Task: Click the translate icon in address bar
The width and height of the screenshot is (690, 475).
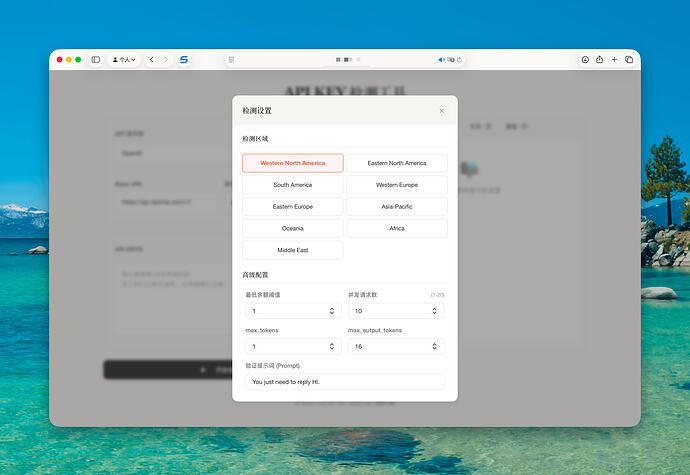Action: [451, 60]
